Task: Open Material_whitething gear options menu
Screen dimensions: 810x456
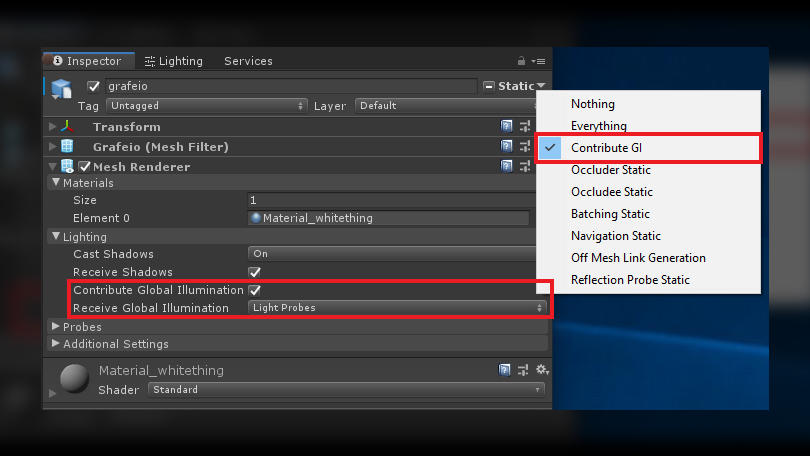Action: point(542,370)
